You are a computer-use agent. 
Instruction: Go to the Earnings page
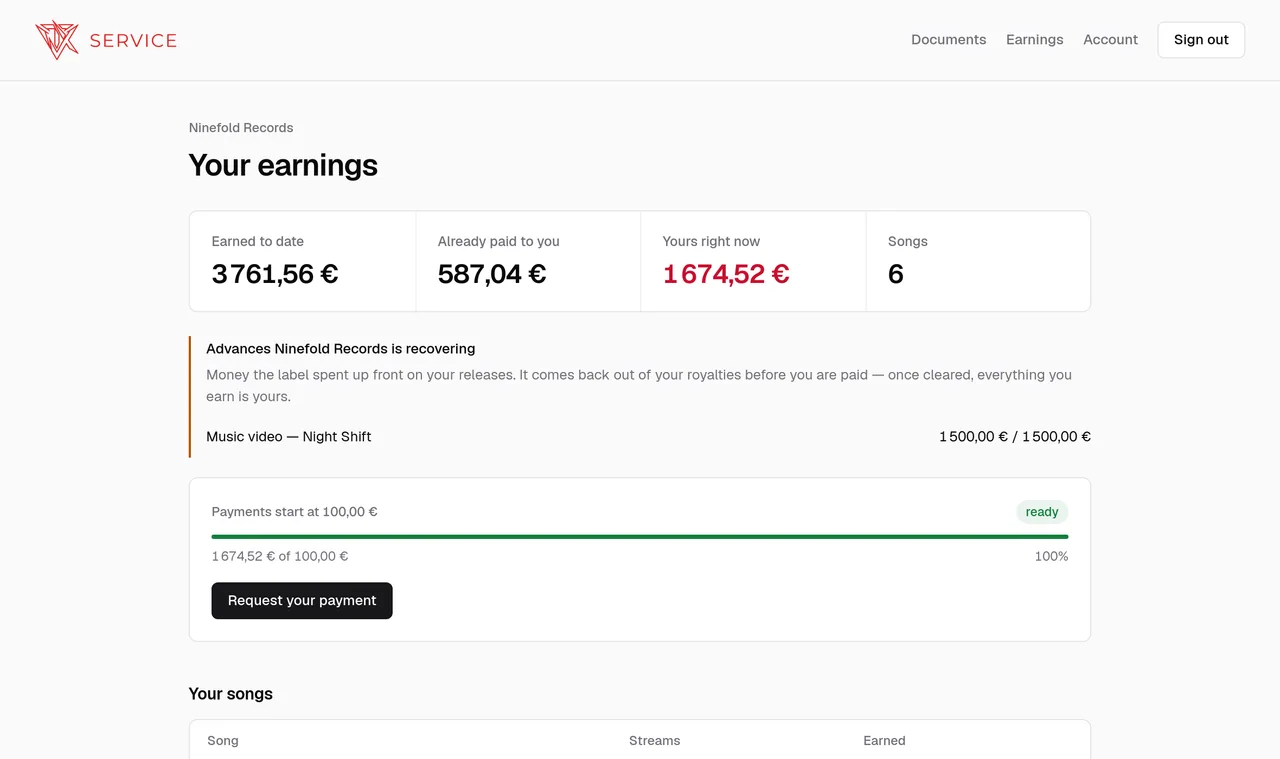[x=1035, y=40]
